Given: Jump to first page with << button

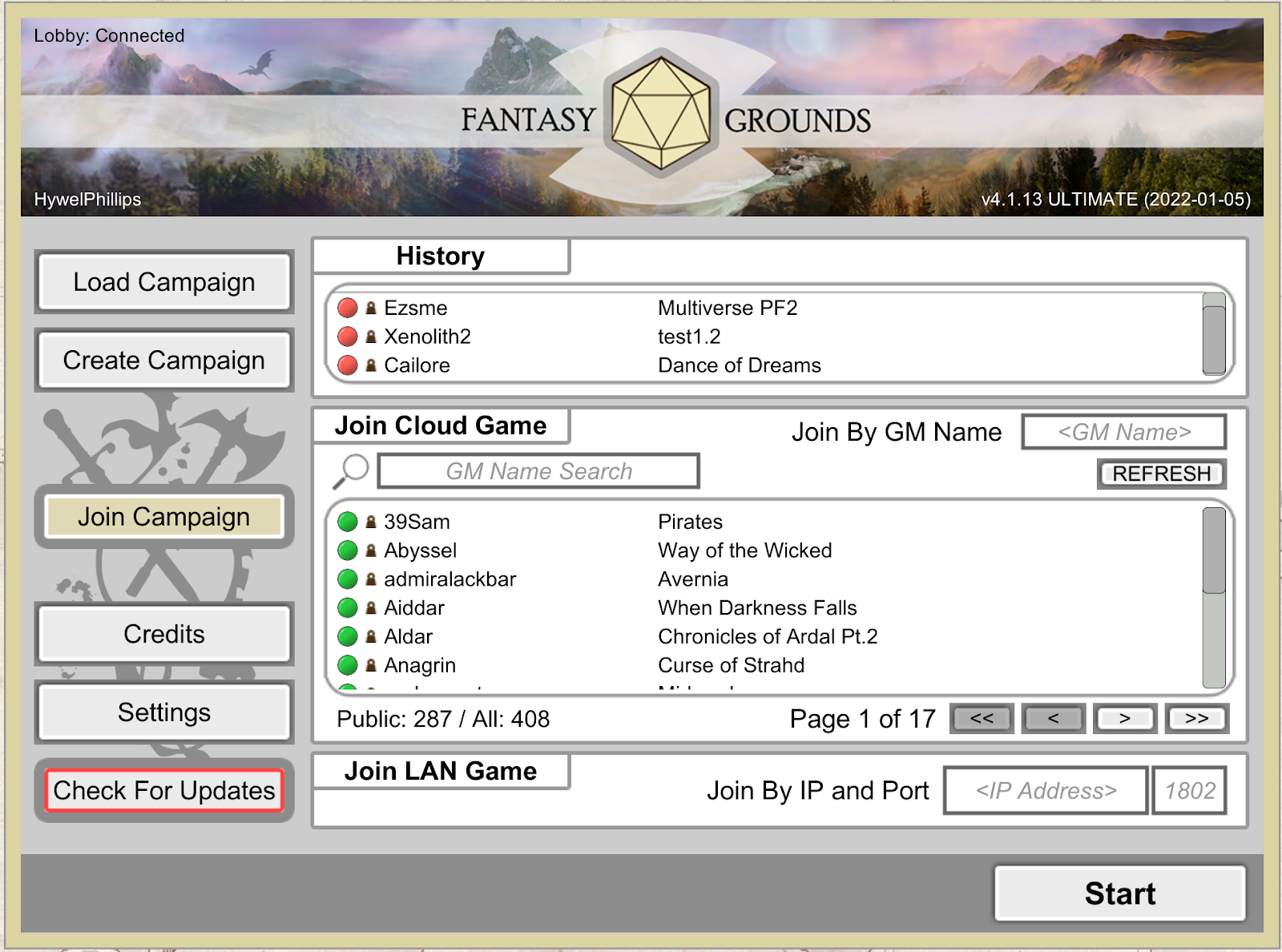Looking at the screenshot, I should click(982, 719).
